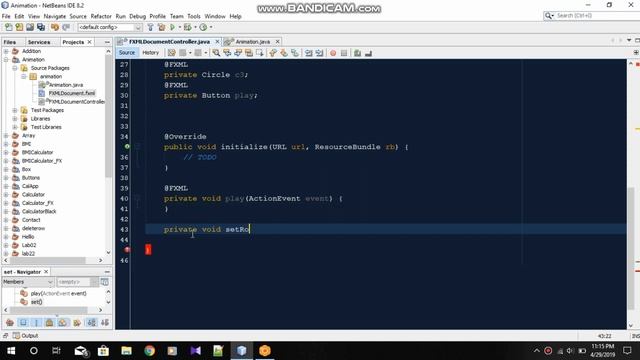Click the Open Project toolbar icon
The width and height of the screenshot is (640, 360).
click(30, 27)
